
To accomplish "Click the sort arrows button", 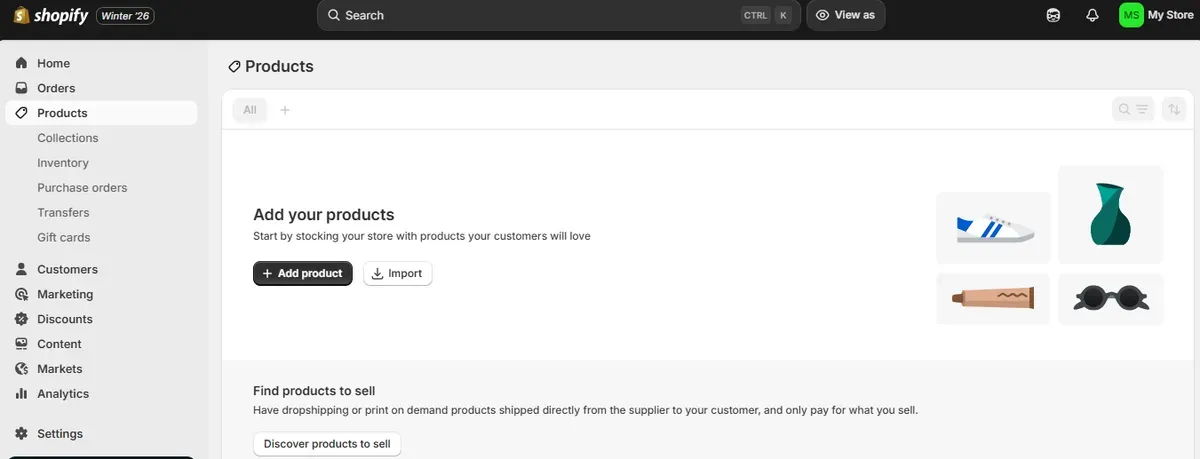I will pos(1174,110).
